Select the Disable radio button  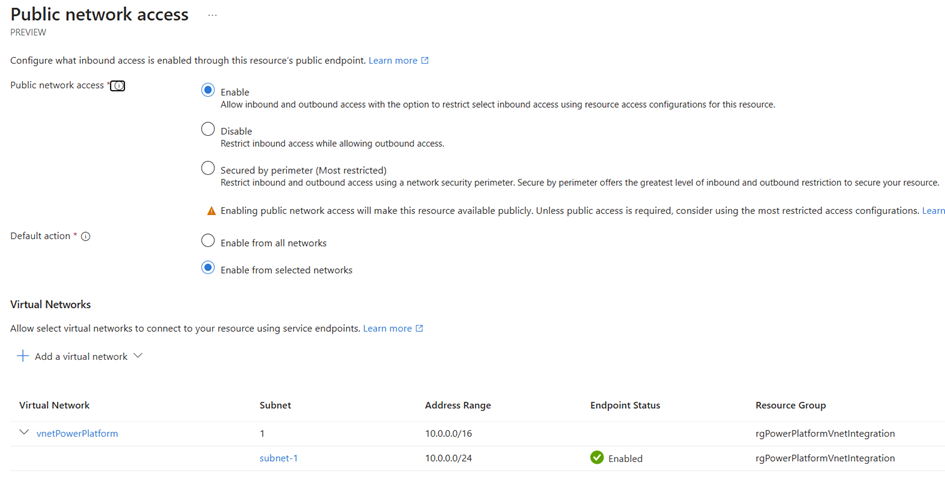(208, 129)
